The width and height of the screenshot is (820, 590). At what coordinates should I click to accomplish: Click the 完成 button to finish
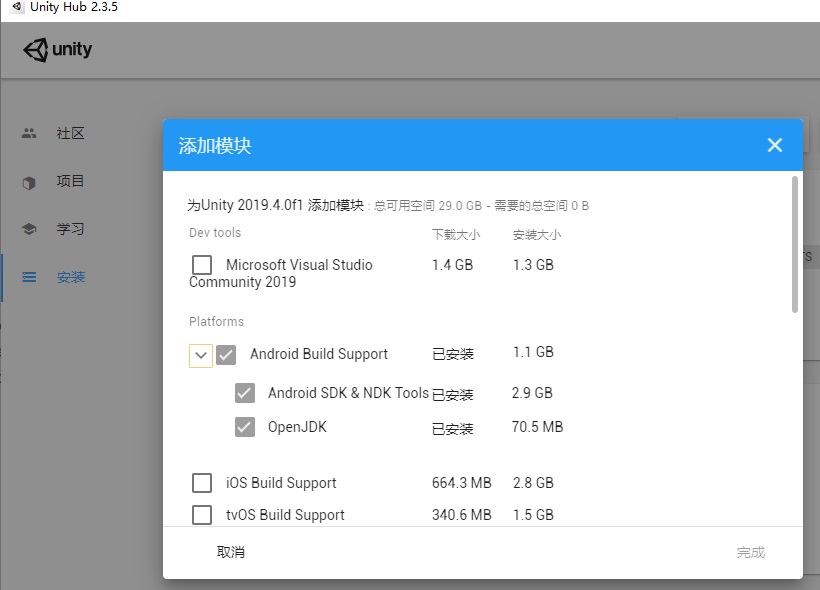coord(751,551)
